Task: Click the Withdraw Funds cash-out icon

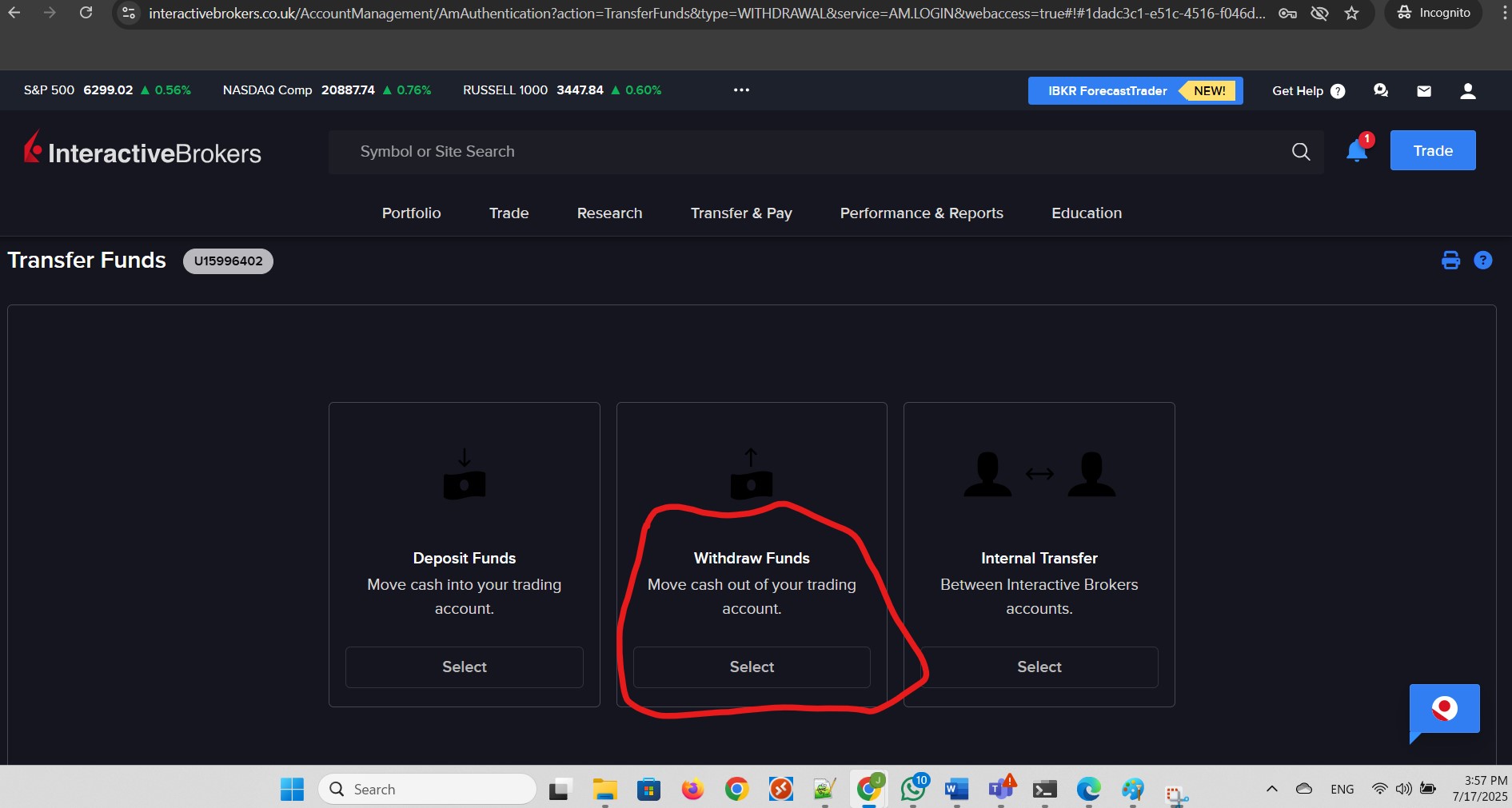Action: pyautogui.click(x=751, y=475)
